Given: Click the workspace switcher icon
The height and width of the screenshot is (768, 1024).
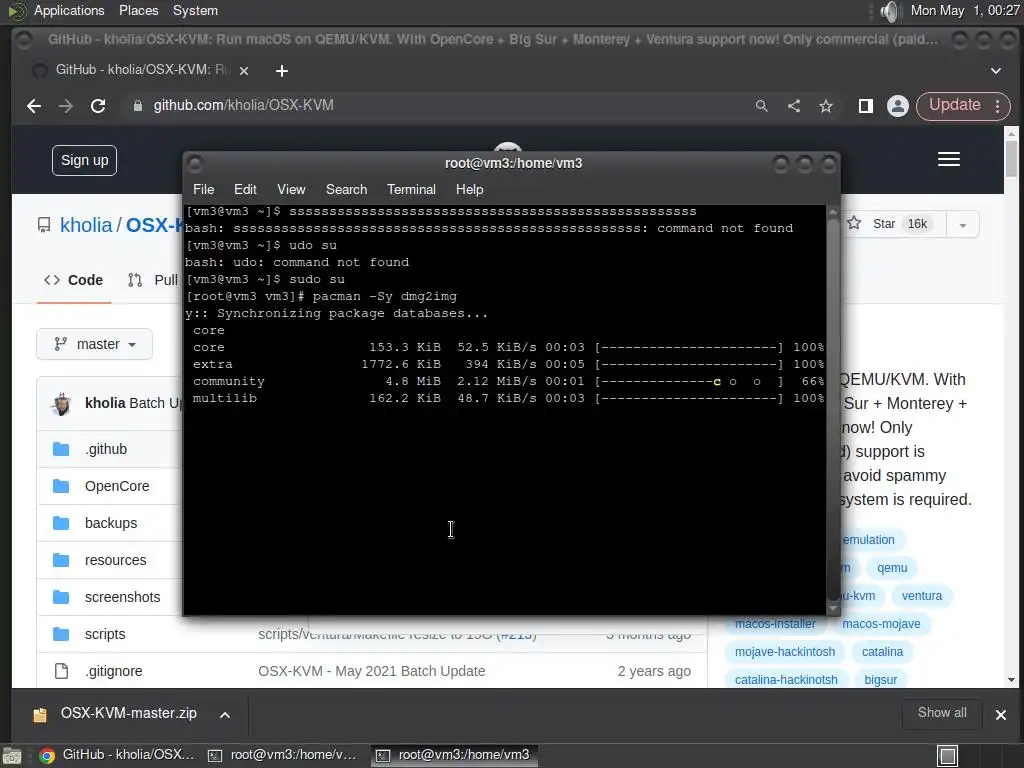Looking at the screenshot, I should (x=948, y=756).
